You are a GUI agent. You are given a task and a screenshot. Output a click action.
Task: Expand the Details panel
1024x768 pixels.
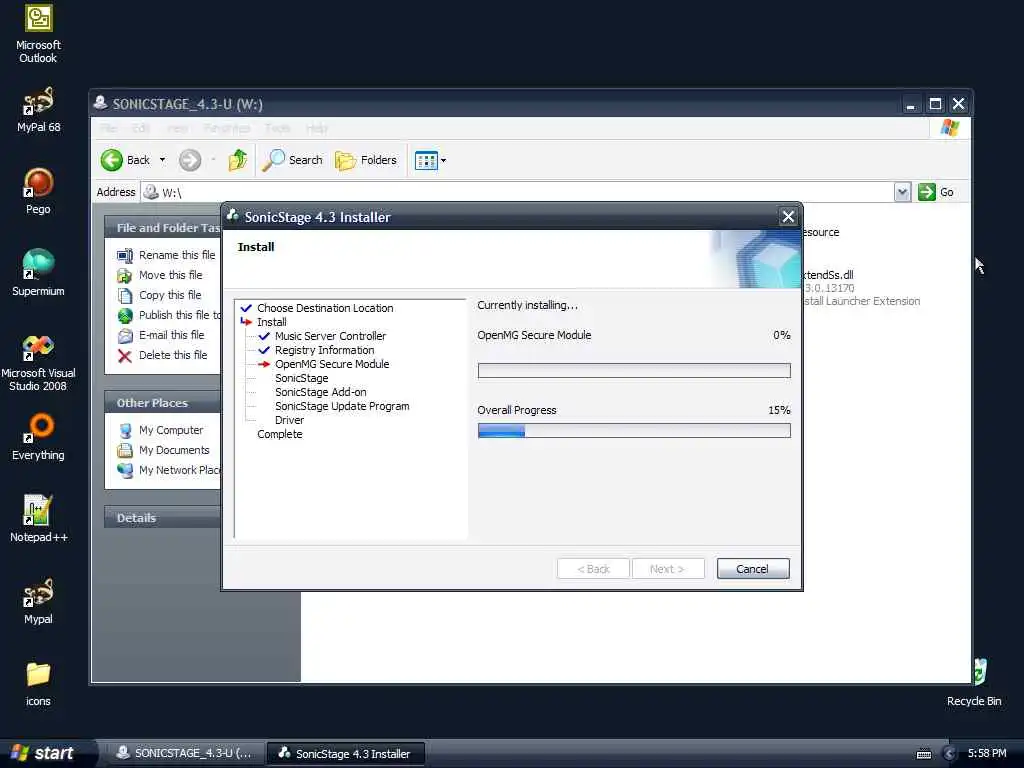click(x=163, y=518)
